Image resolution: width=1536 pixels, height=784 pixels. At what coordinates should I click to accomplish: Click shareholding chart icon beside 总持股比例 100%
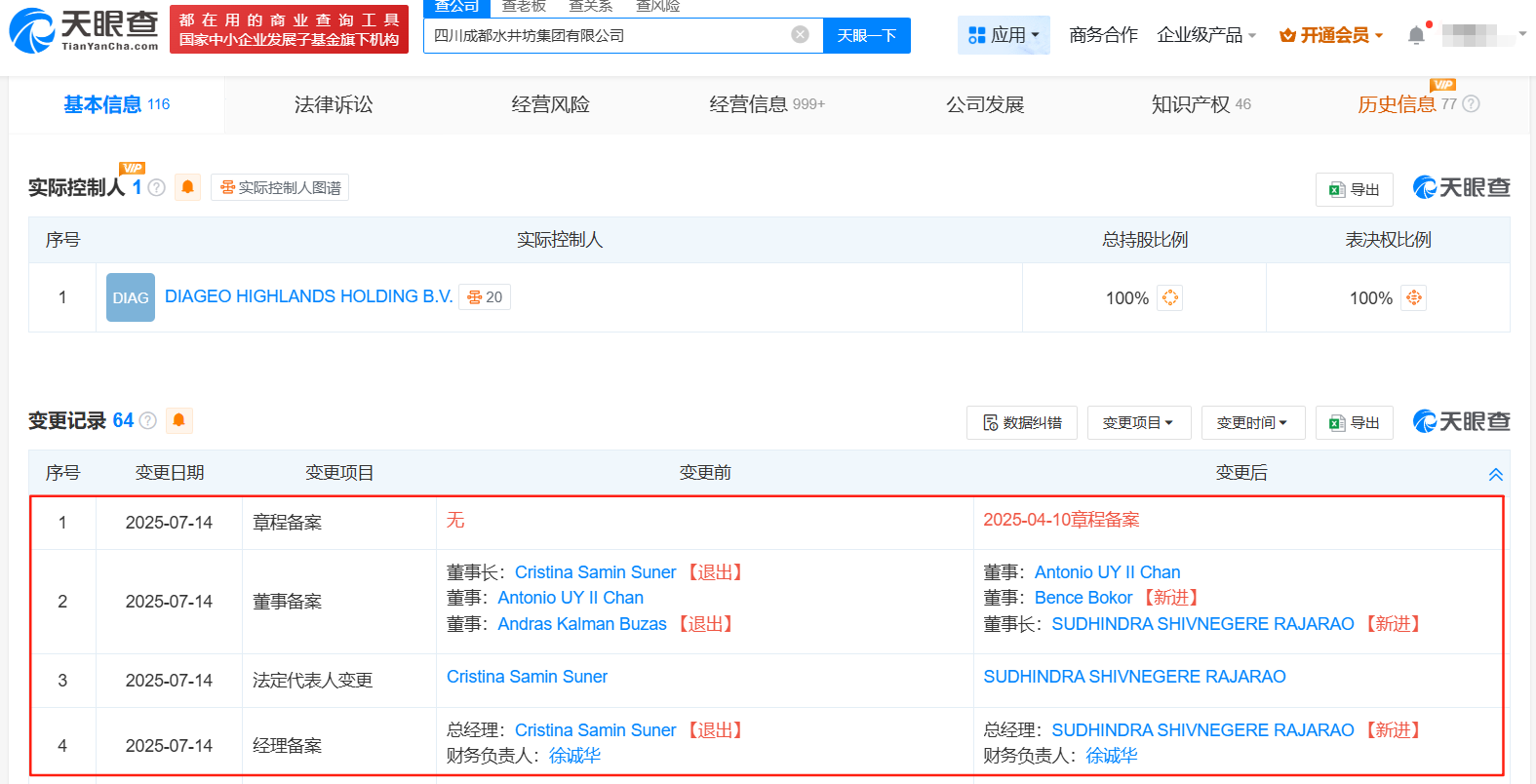[1169, 297]
